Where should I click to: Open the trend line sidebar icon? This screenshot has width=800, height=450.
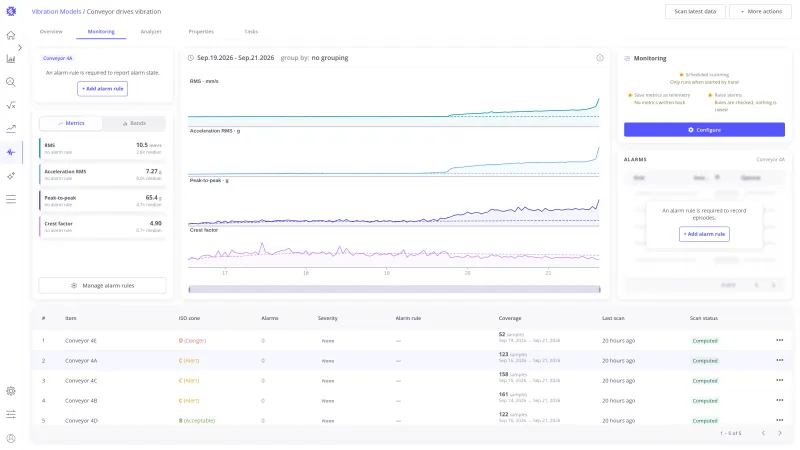pyautogui.click(x=11, y=129)
